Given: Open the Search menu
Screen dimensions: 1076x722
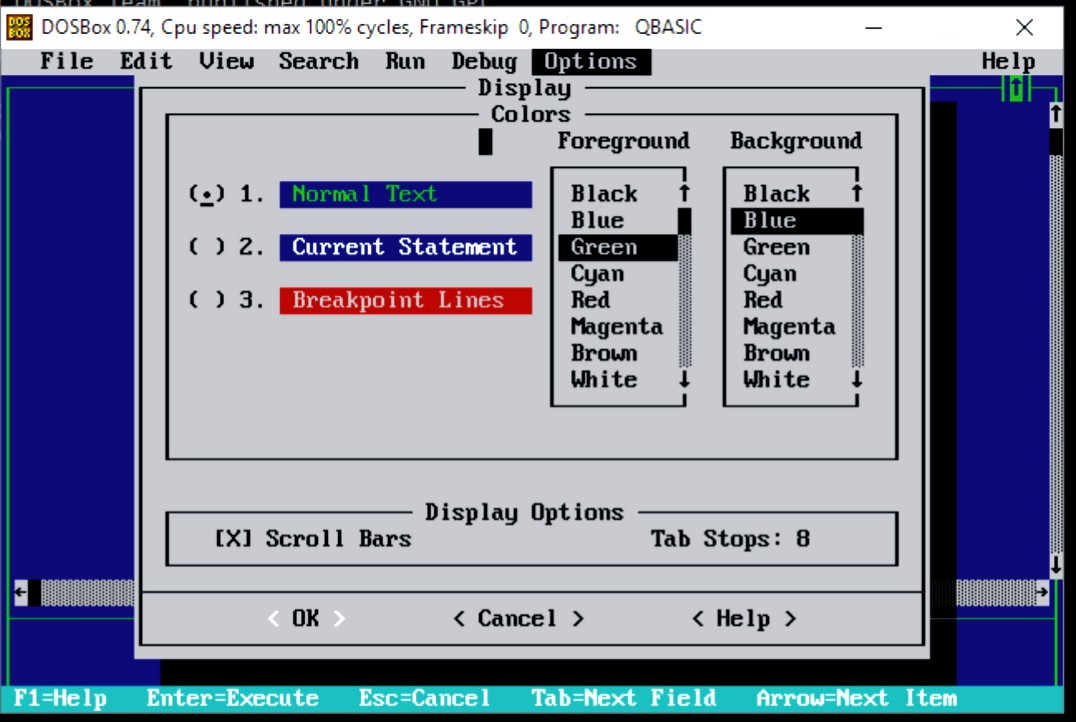Looking at the screenshot, I should [x=319, y=61].
